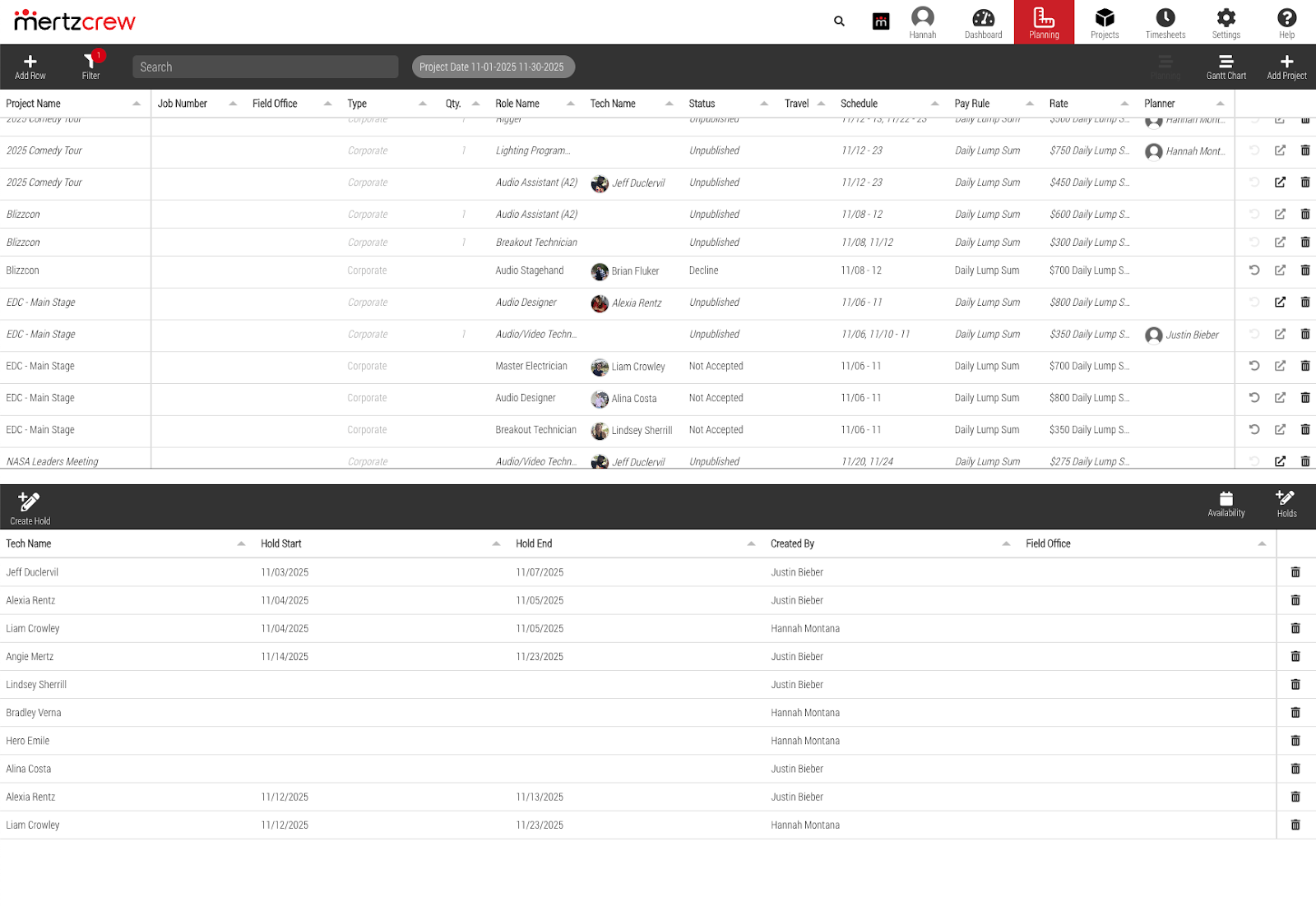Sort the Status column using its arrow
Image resolution: width=1316 pixels, height=906 pixels.
pos(764,104)
